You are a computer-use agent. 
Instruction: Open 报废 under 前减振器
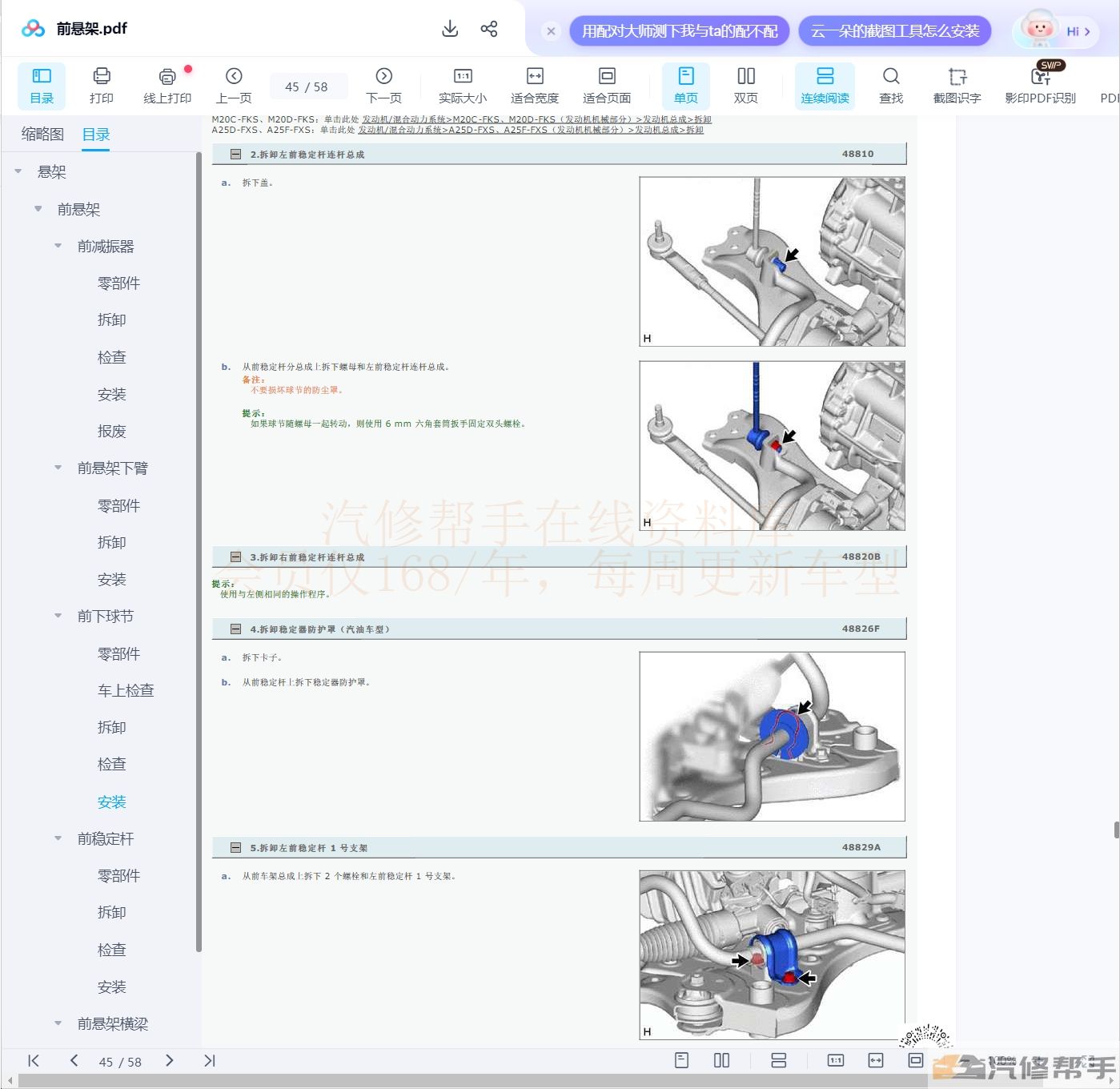click(112, 431)
